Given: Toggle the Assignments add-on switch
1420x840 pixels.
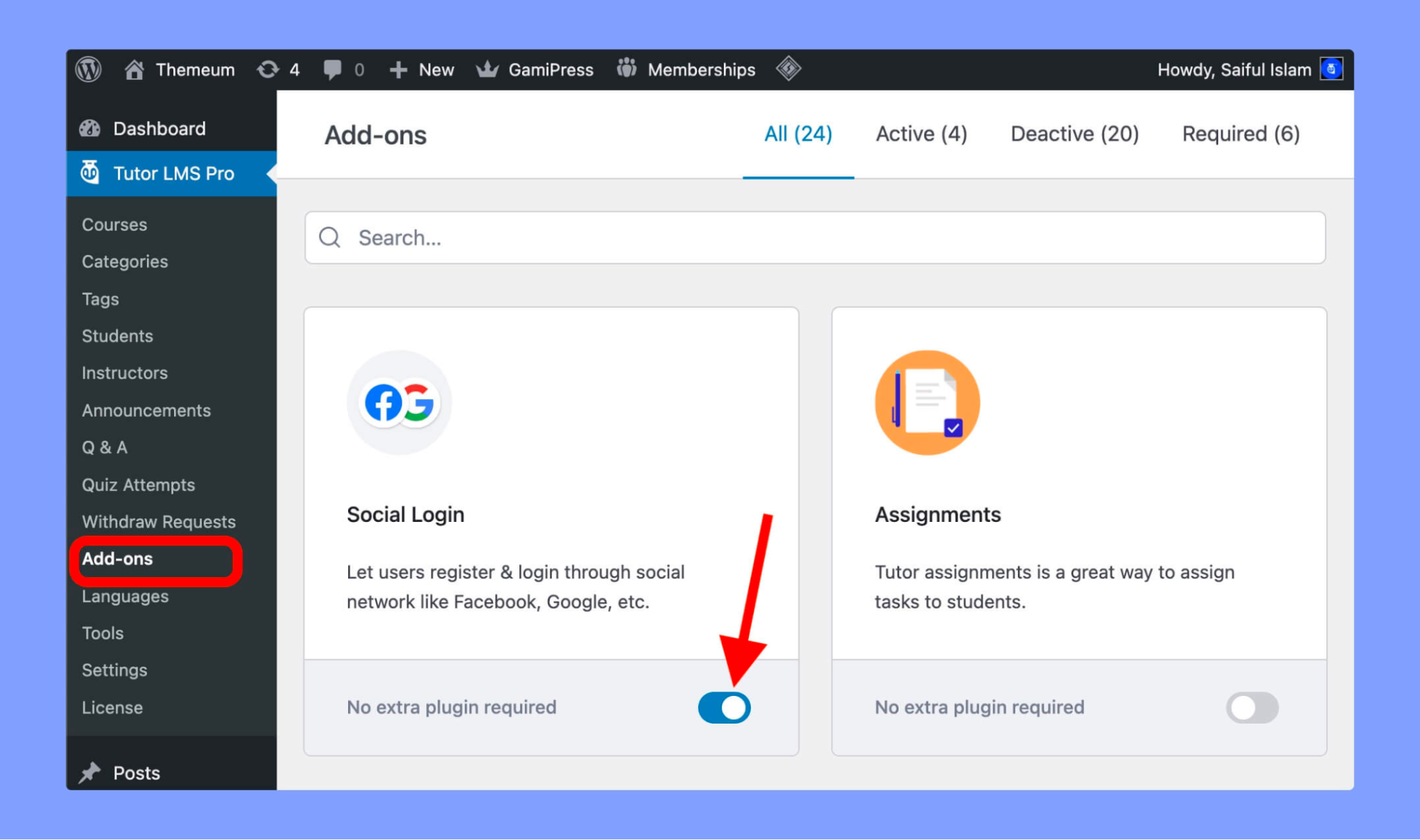Looking at the screenshot, I should pos(1253,707).
